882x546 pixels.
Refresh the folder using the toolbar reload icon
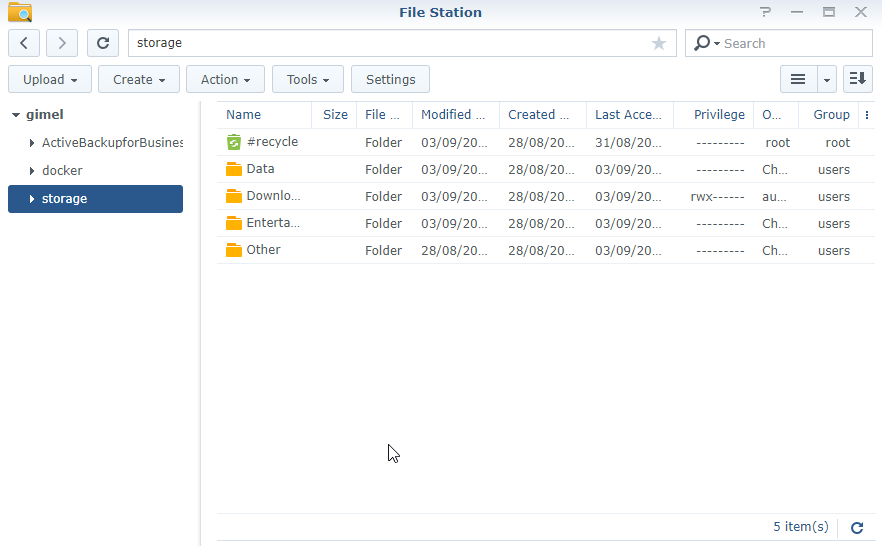(103, 43)
